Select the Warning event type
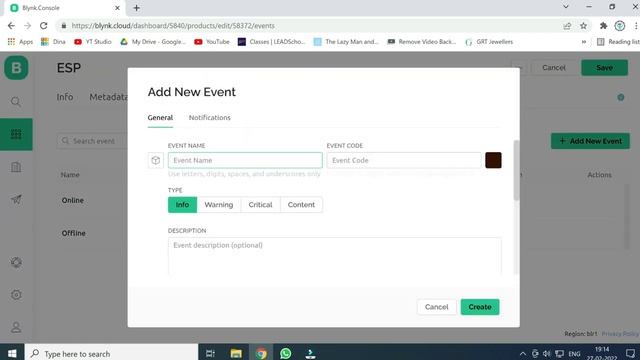 219,204
